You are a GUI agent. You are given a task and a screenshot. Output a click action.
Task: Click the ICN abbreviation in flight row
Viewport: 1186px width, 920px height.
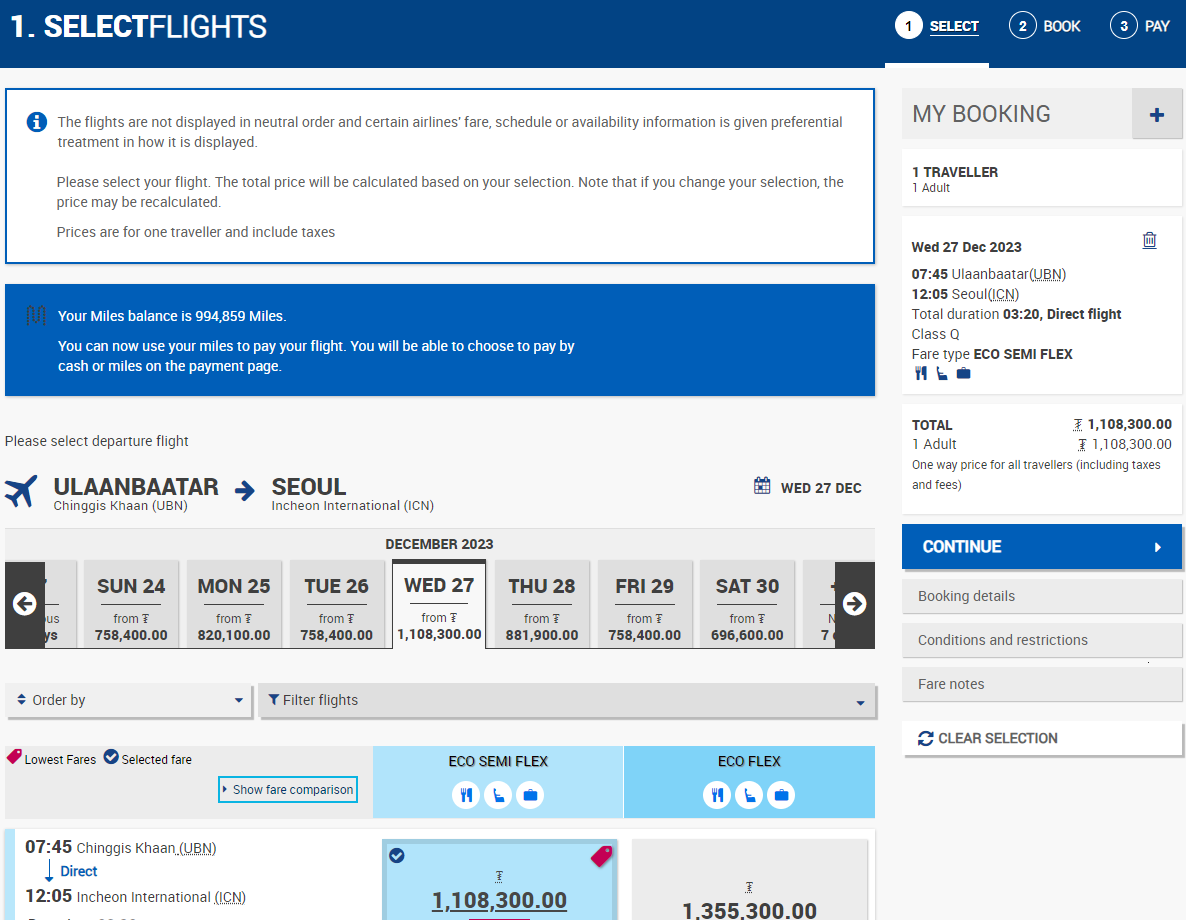tap(230, 897)
